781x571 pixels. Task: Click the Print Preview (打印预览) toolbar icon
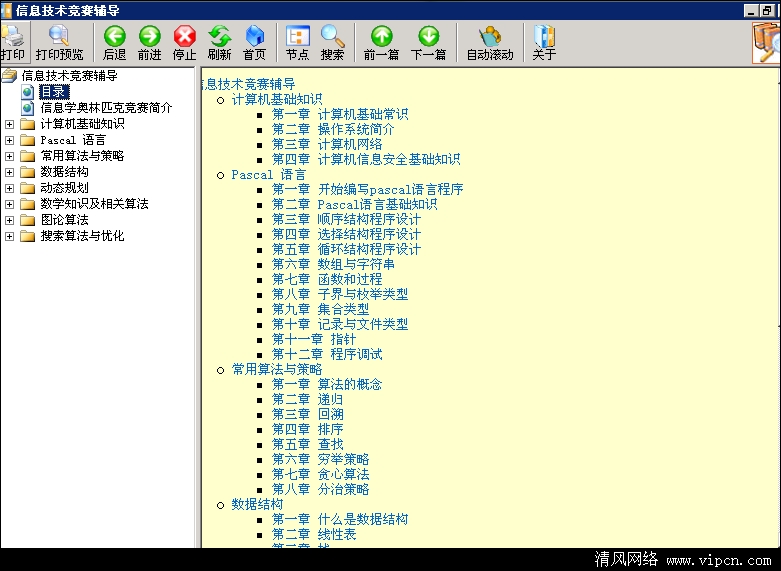click(x=59, y=37)
